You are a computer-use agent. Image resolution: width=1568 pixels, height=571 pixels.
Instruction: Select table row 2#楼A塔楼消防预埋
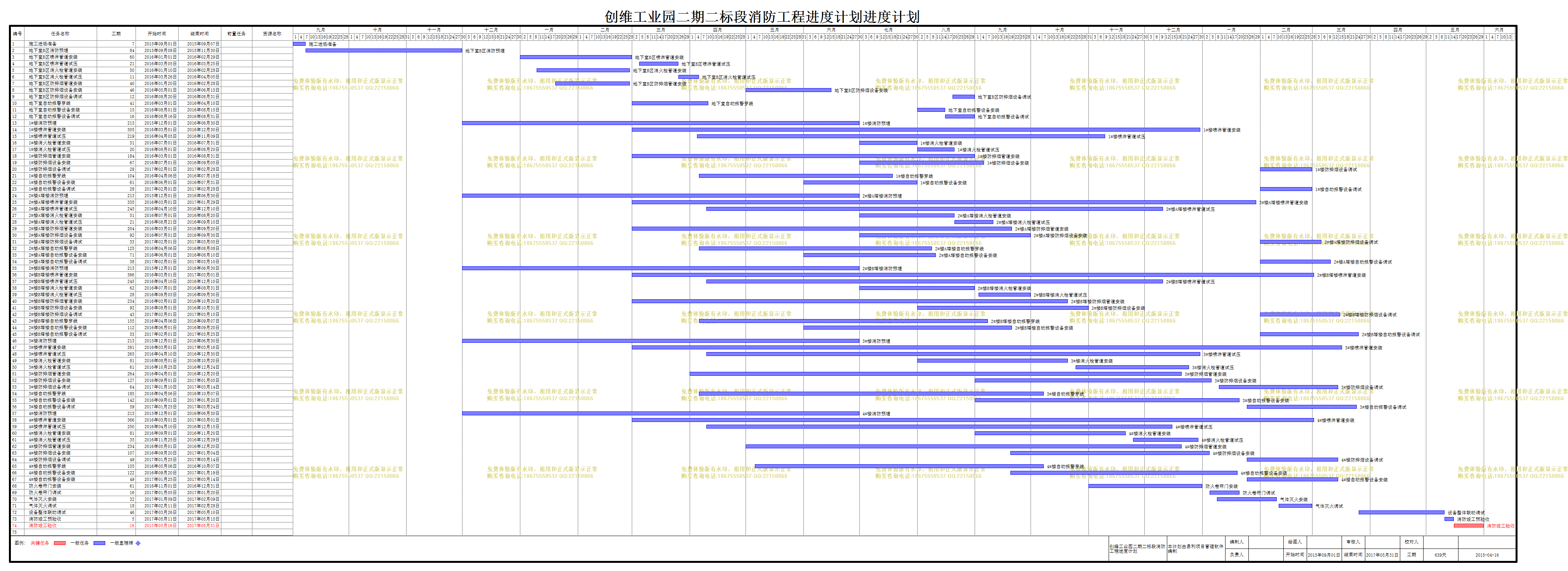click(151, 195)
